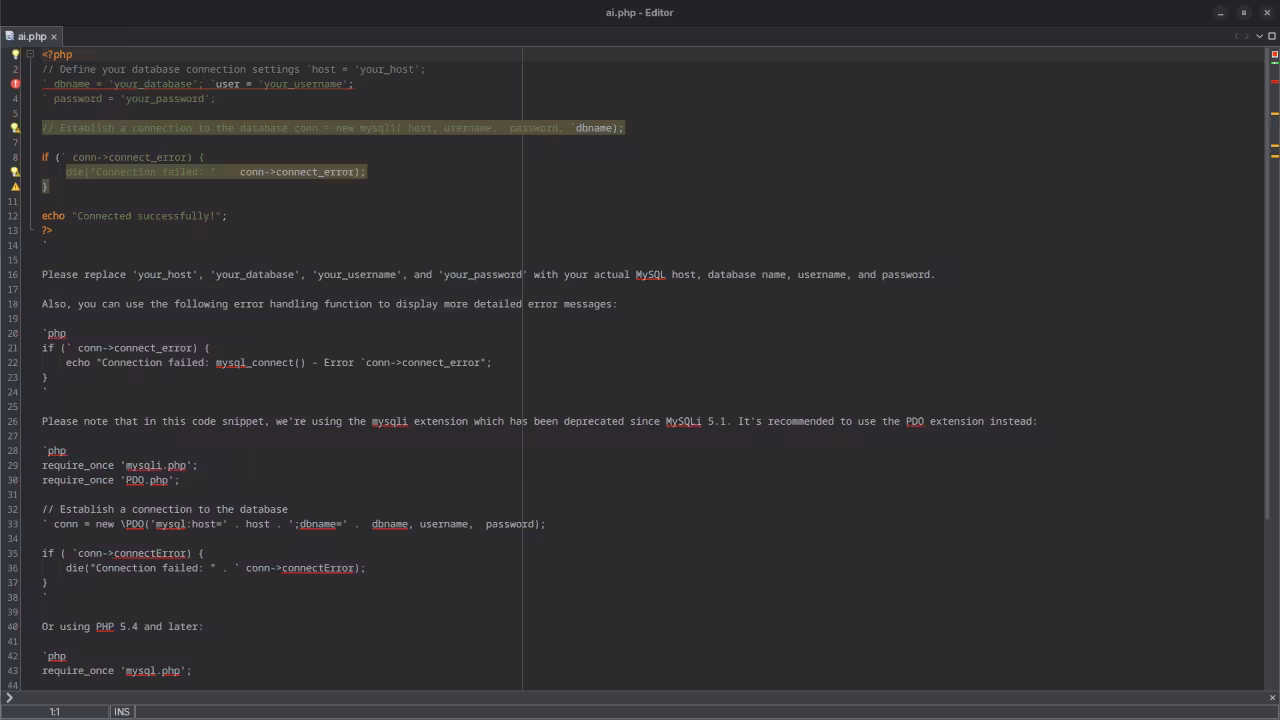Click the 1:1 cursor position in status bar
Screen dimensions: 1280x720
click(55, 712)
